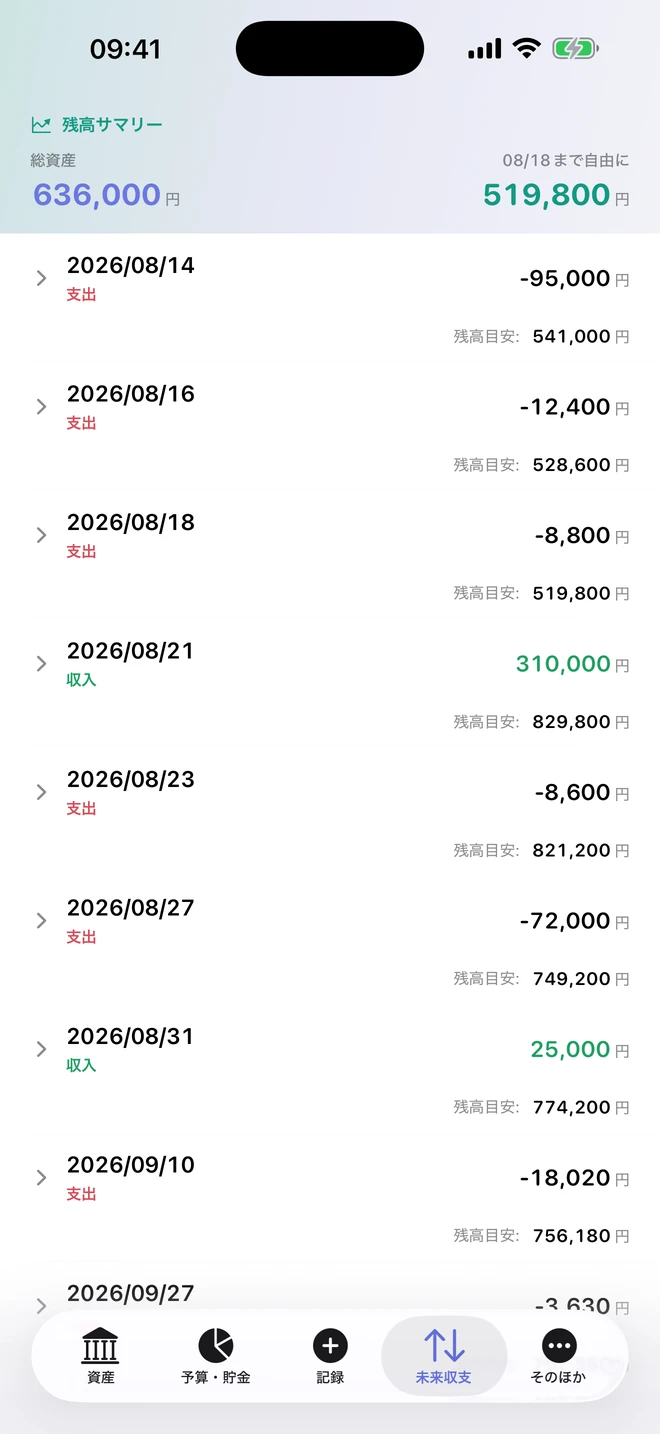
Task: Tap the 残高サマリー chart icon
Action: click(41, 125)
